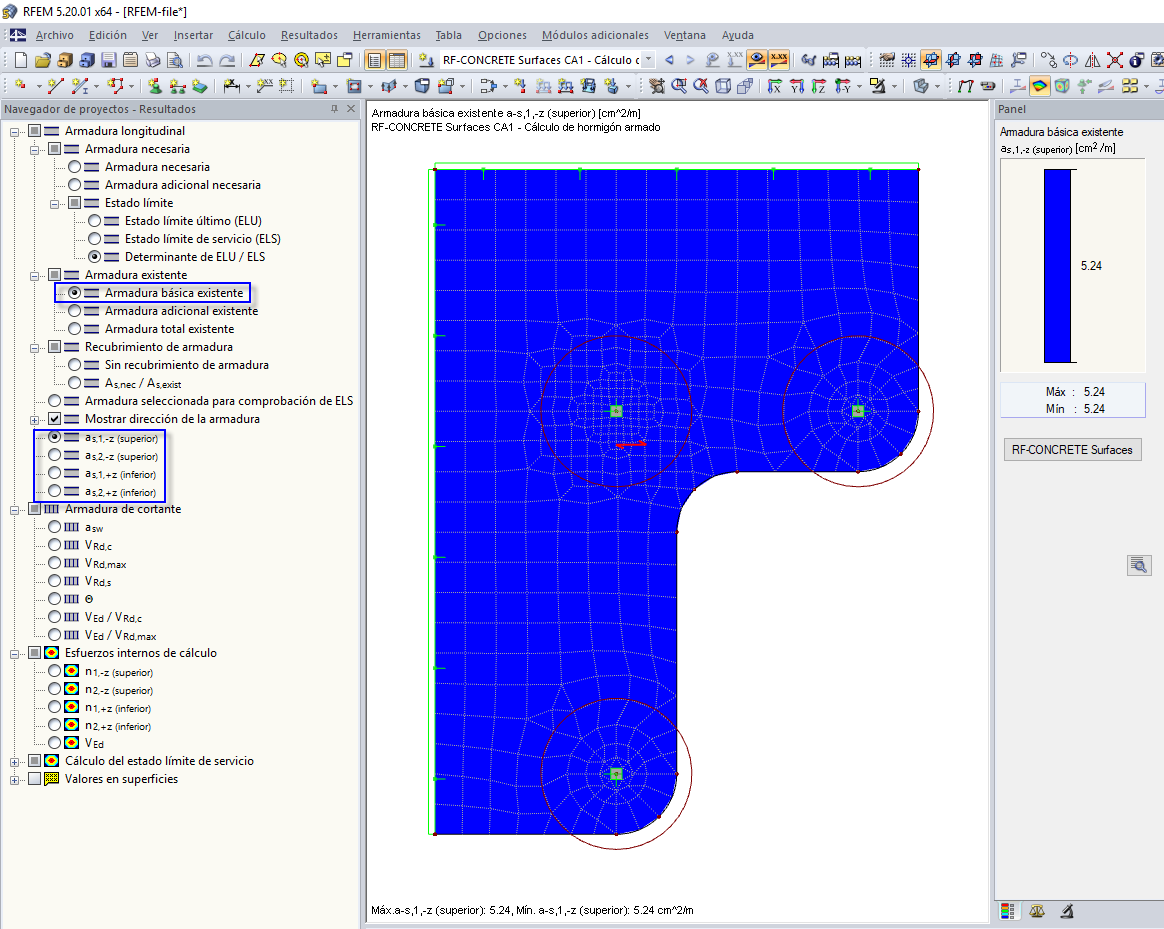
Task: Open the Ventana menu
Action: click(684, 35)
